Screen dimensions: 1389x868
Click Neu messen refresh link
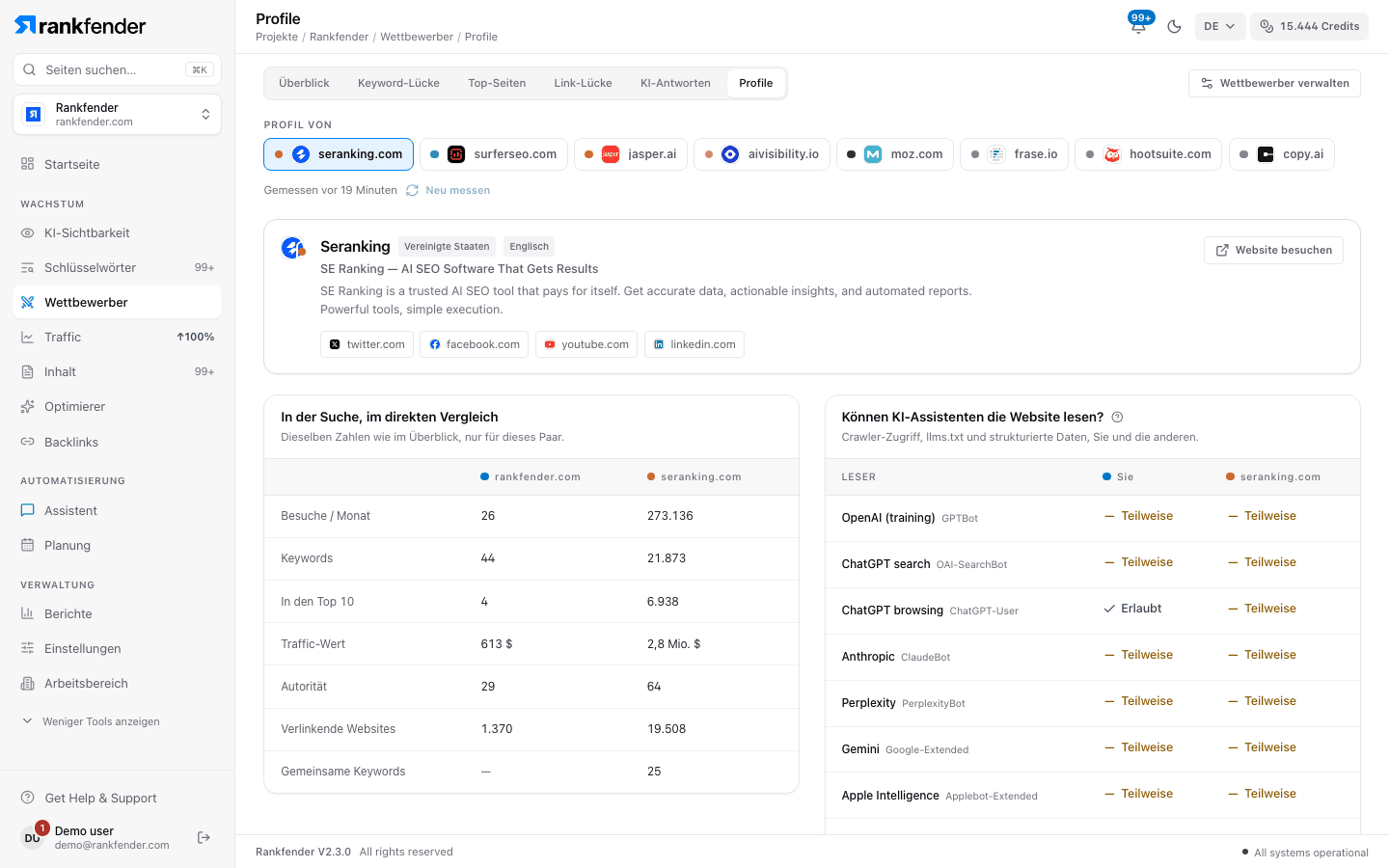coord(448,190)
